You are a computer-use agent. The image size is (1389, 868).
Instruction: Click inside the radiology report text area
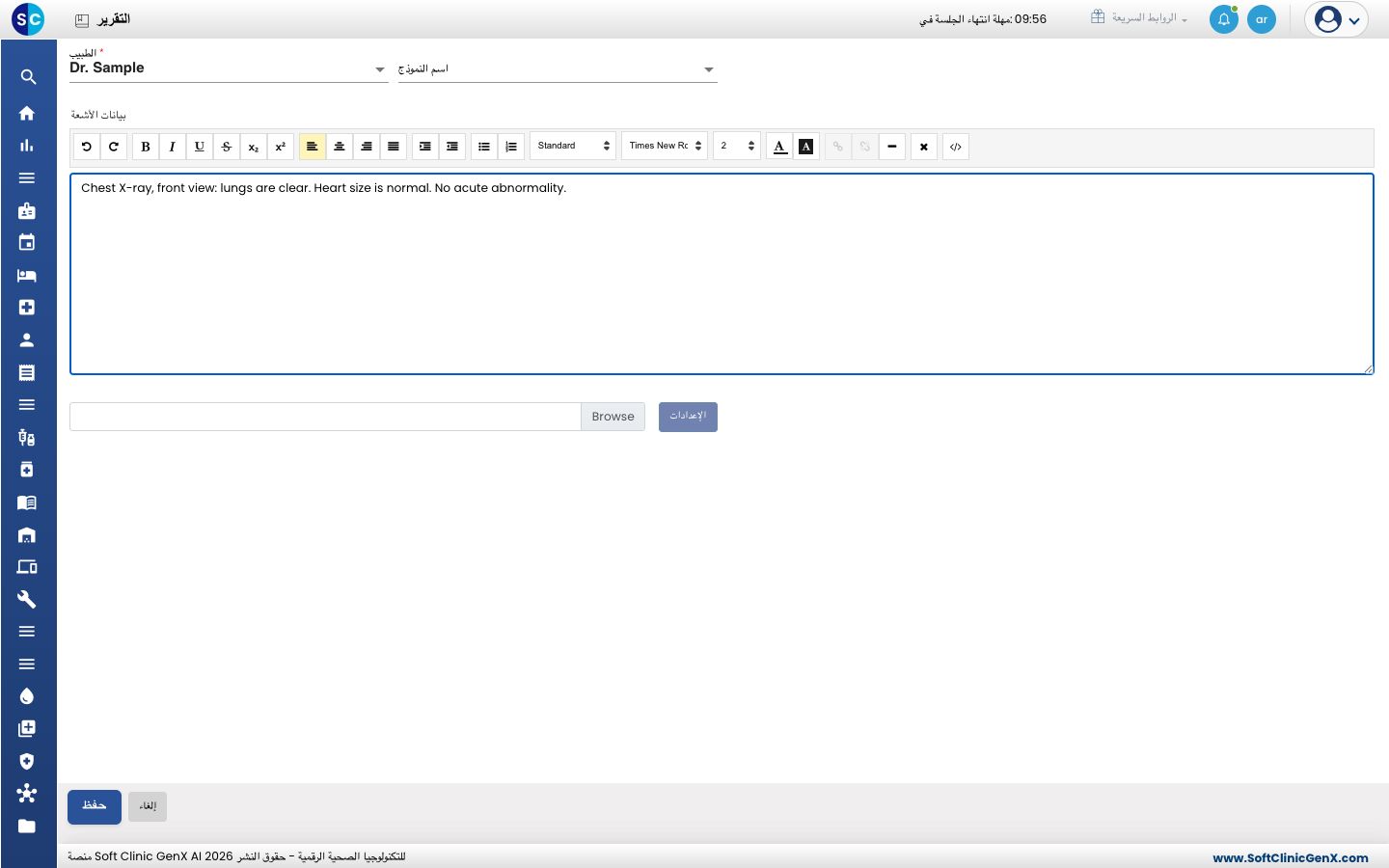(722, 274)
